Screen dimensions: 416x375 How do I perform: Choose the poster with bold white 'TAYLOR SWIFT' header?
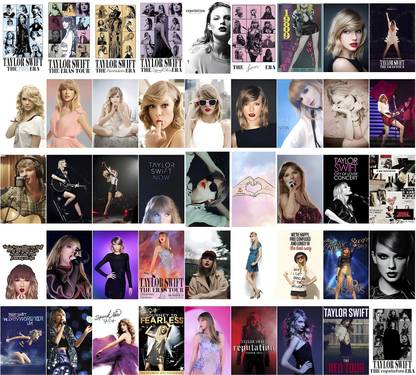(346, 340)
